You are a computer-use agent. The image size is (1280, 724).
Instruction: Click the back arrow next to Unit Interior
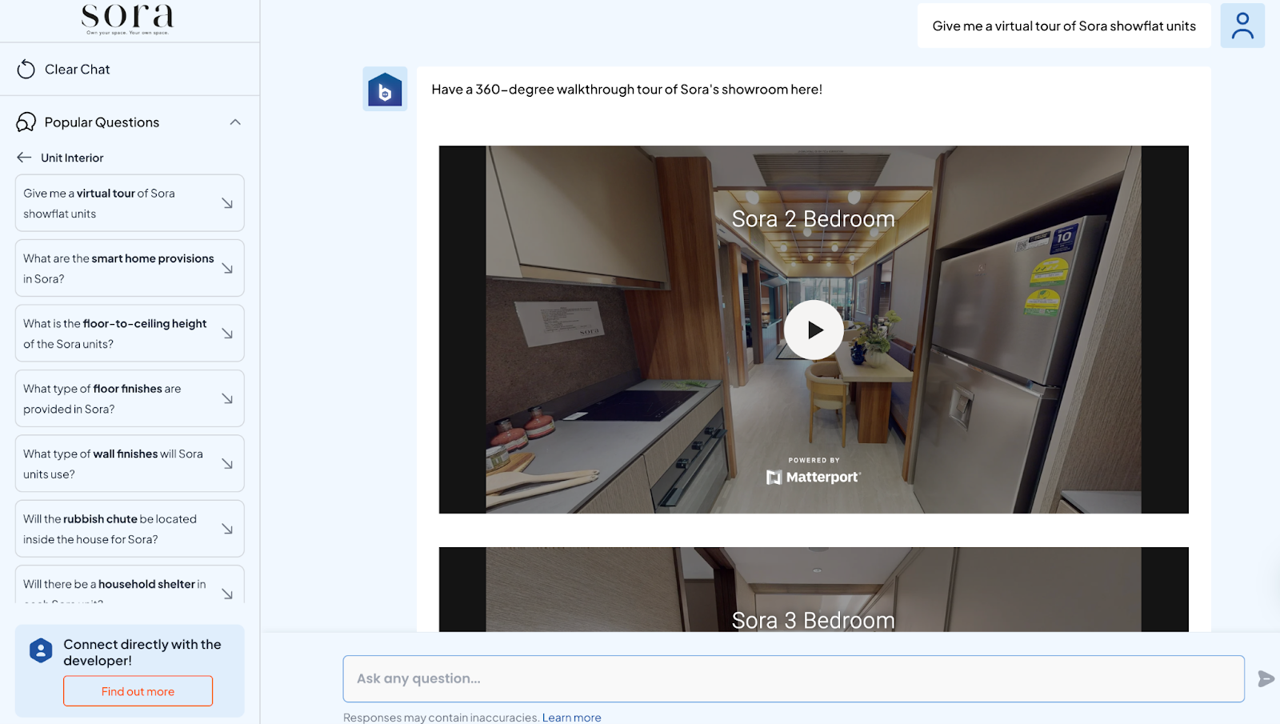tap(22, 157)
